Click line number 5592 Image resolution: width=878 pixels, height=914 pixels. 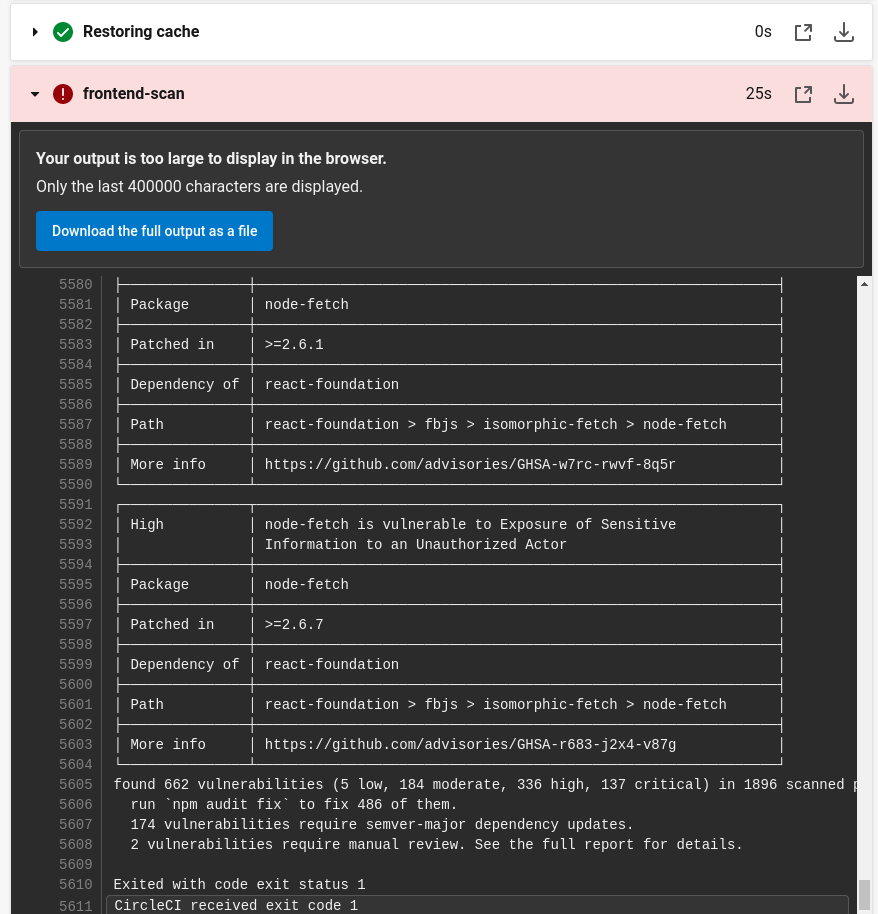[76, 525]
